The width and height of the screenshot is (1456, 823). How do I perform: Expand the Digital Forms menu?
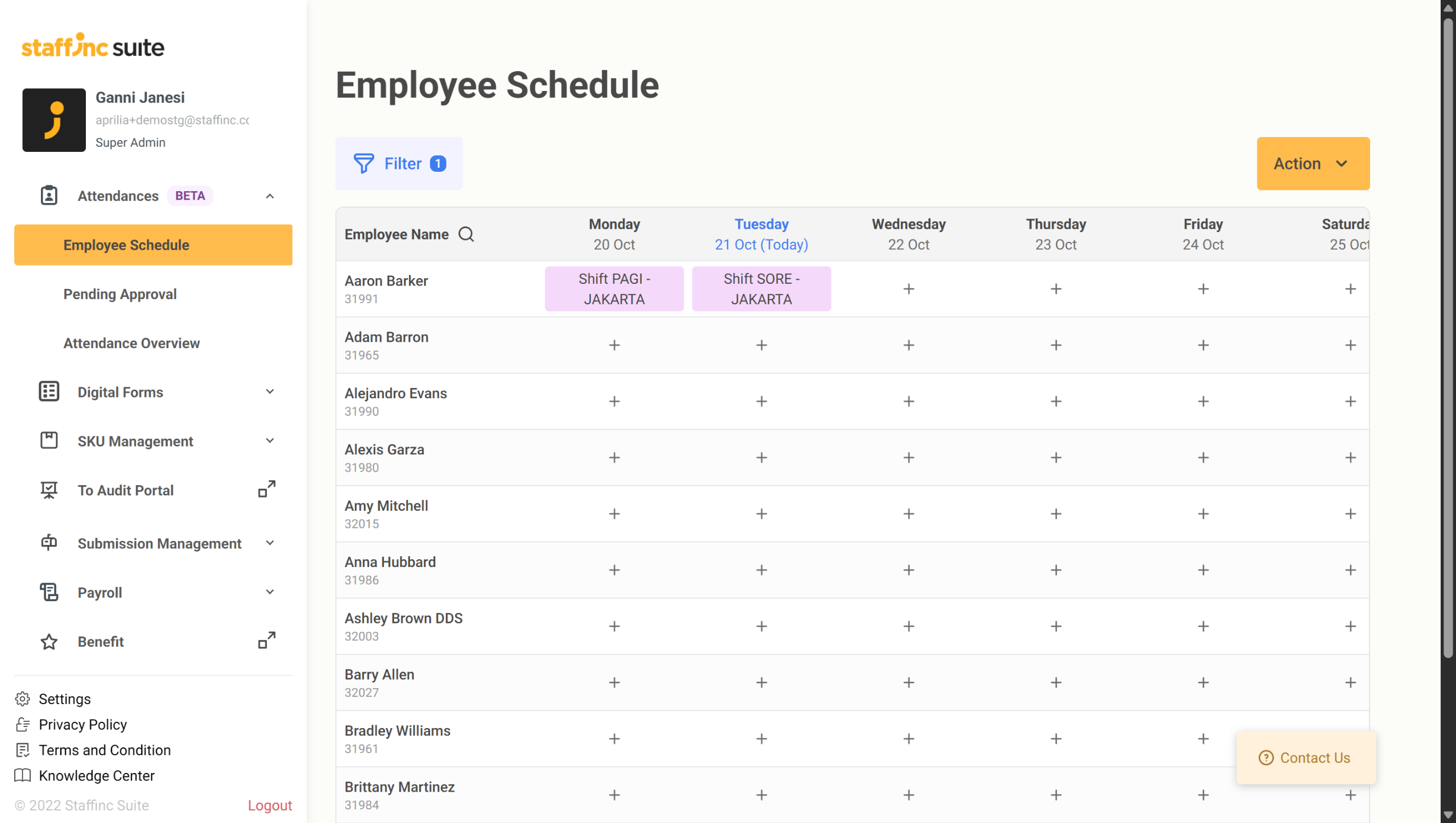270,392
